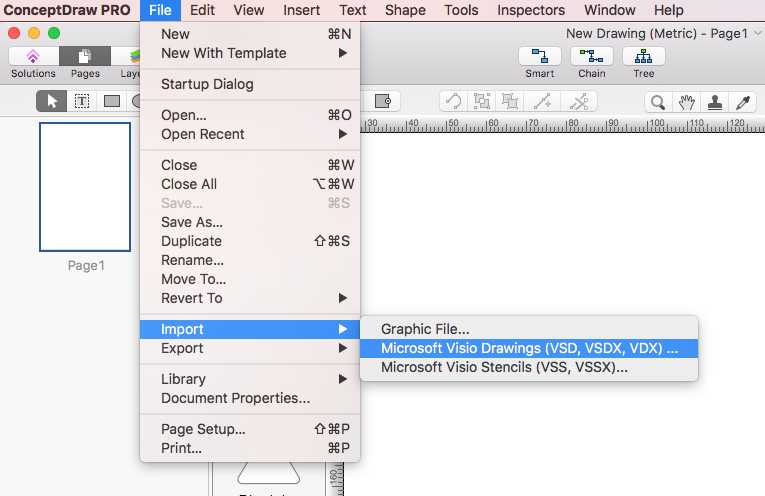The height and width of the screenshot is (496, 765).
Task: Click the File menu title
Action: click(x=161, y=10)
